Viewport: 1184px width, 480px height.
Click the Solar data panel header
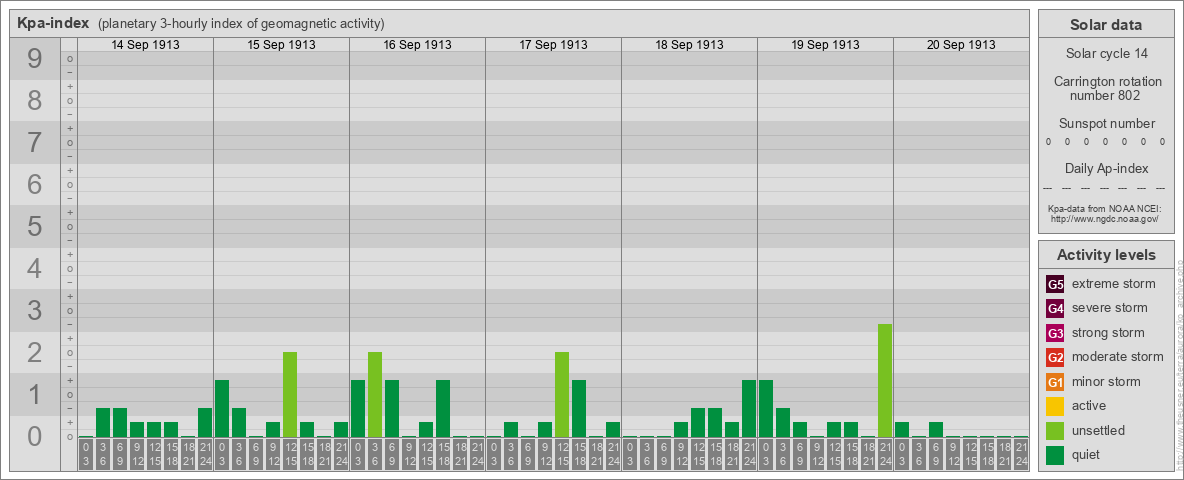click(1106, 25)
